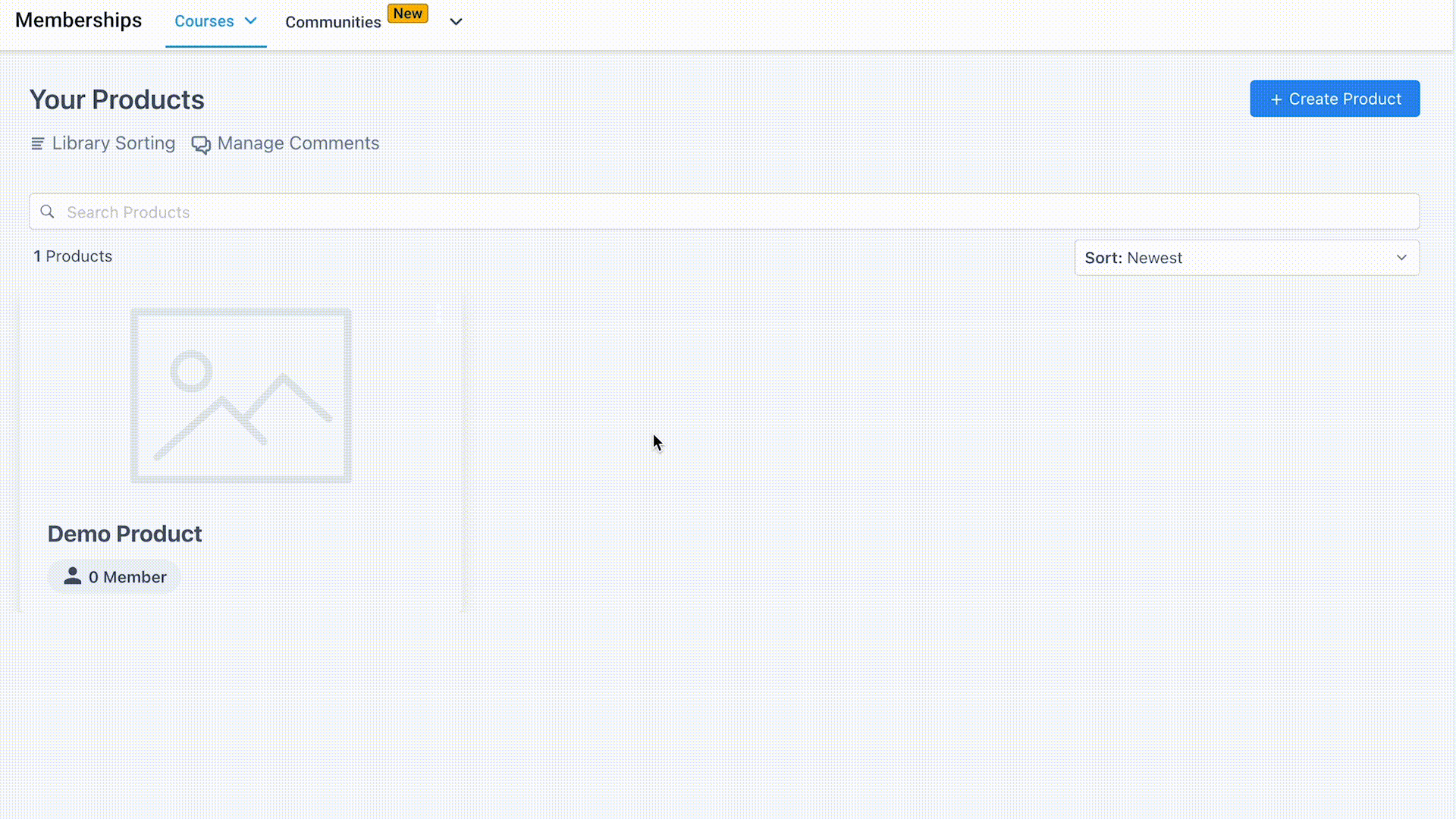The width and height of the screenshot is (1456, 819).
Task: Switch to the Courses tab
Action: 204,21
